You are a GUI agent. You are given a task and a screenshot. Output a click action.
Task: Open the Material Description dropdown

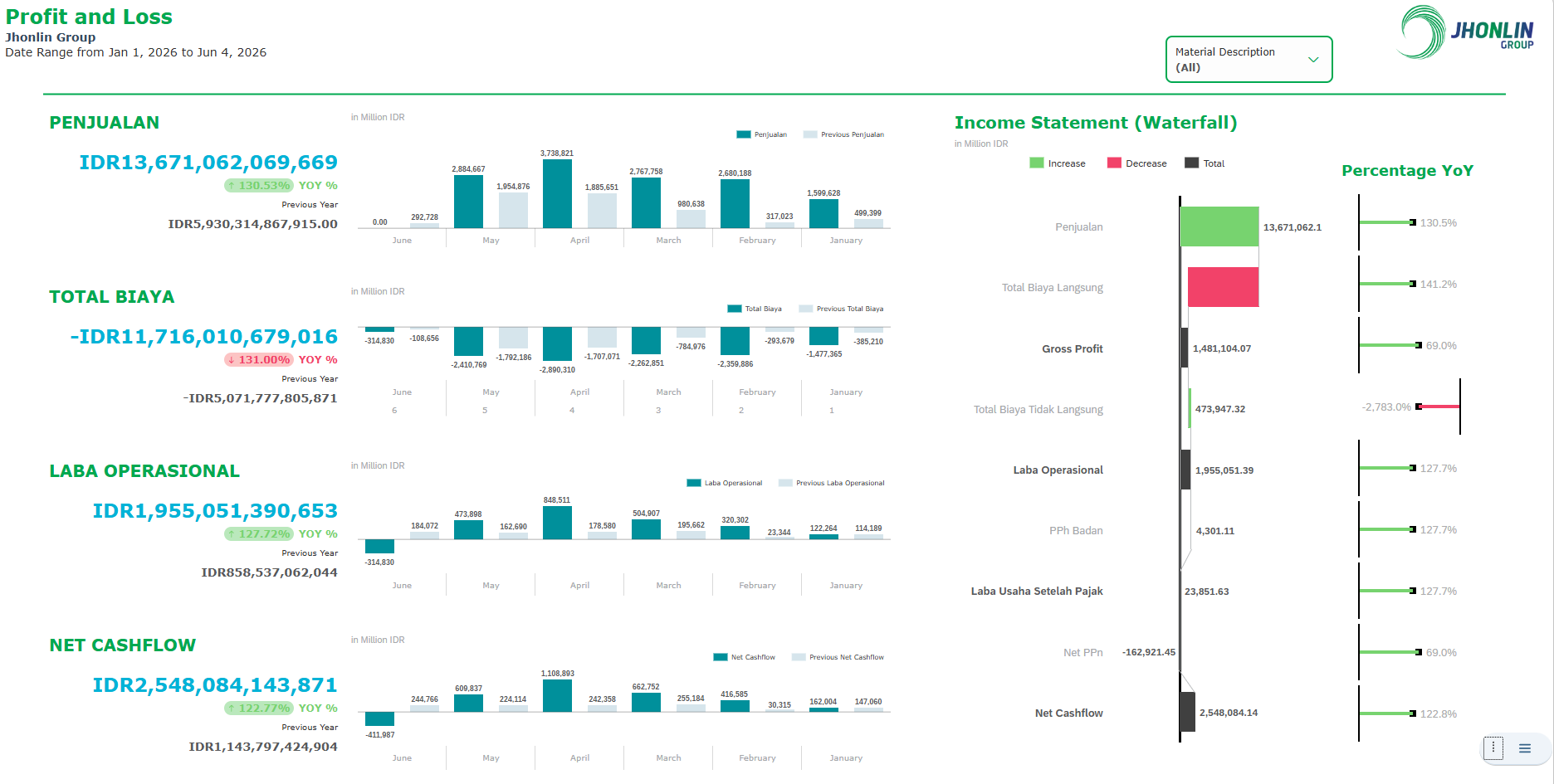1249,59
